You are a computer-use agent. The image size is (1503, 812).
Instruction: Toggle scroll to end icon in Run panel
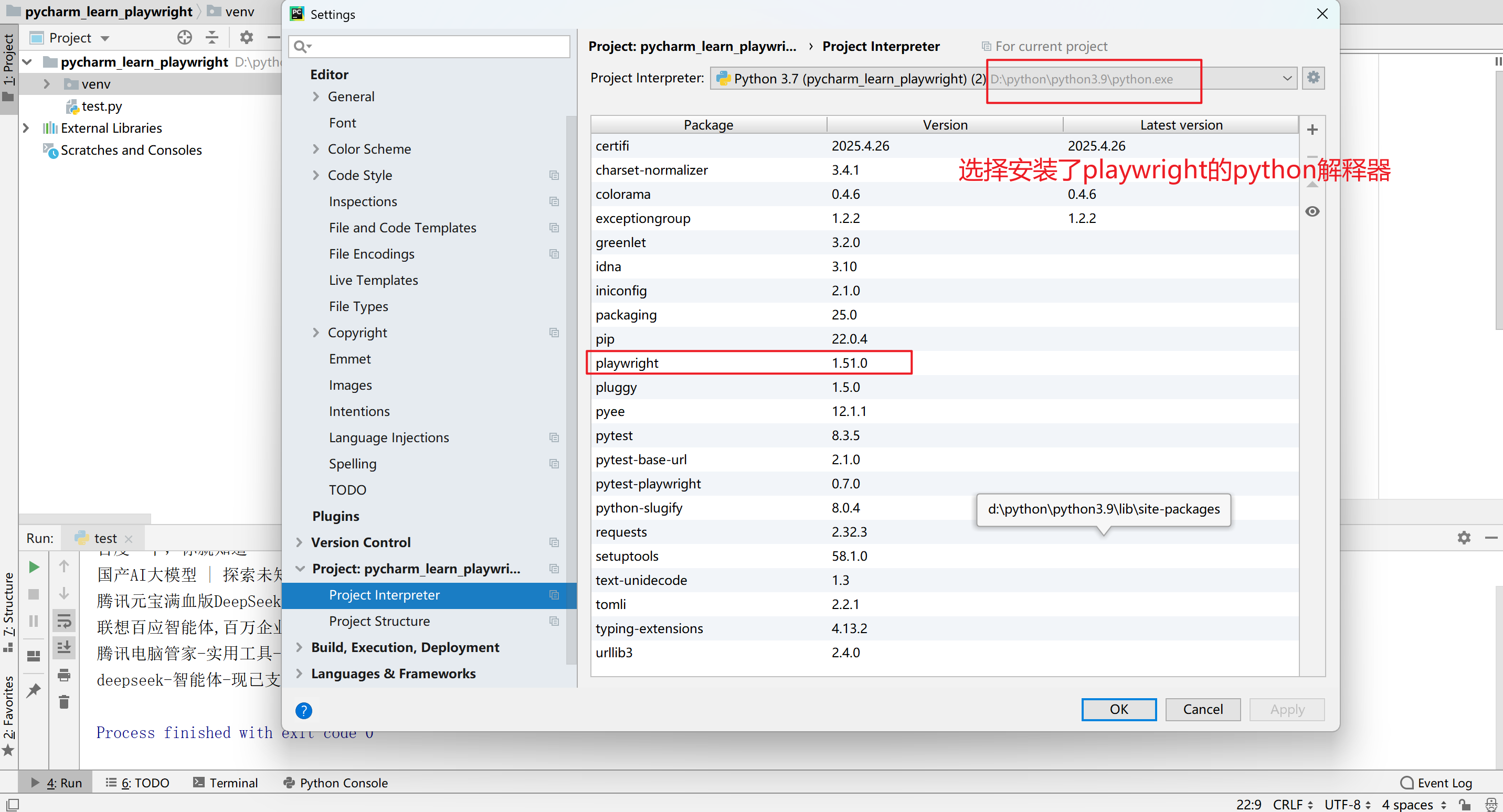pyautogui.click(x=63, y=647)
